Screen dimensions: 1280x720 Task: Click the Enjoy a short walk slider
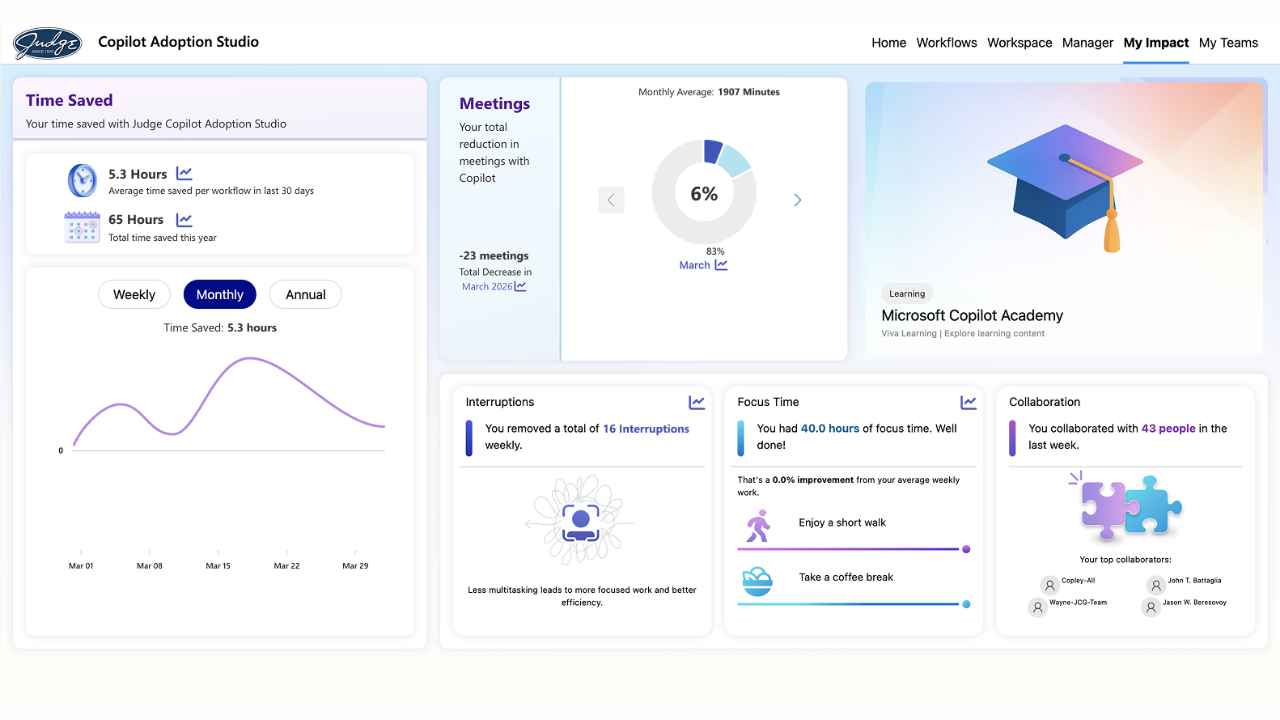[853, 549]
